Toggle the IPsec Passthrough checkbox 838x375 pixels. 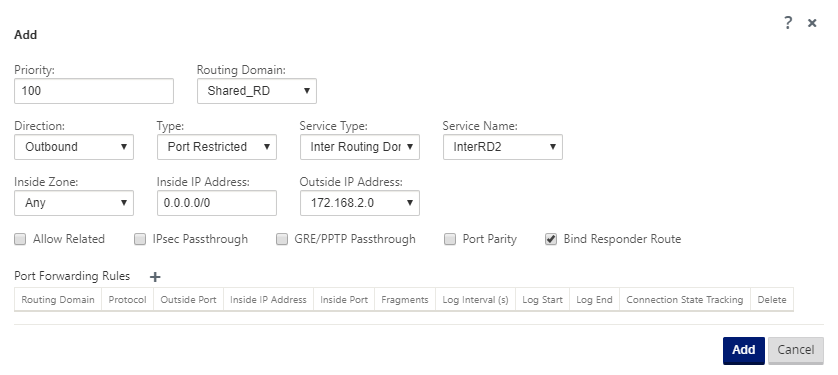point(140,239)
